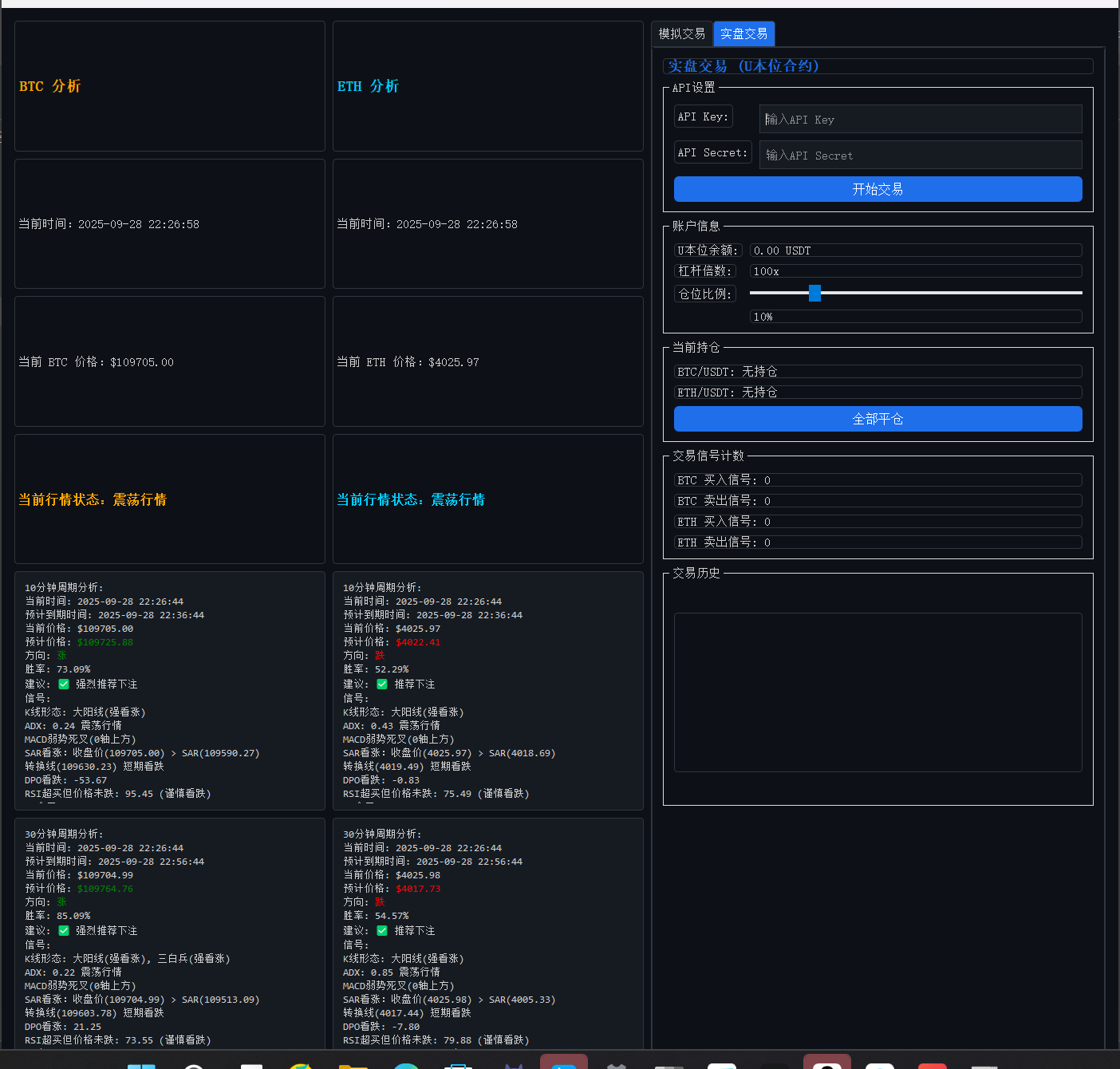Select the BTC/USDT 无持仓 position row

pos(877,372)
